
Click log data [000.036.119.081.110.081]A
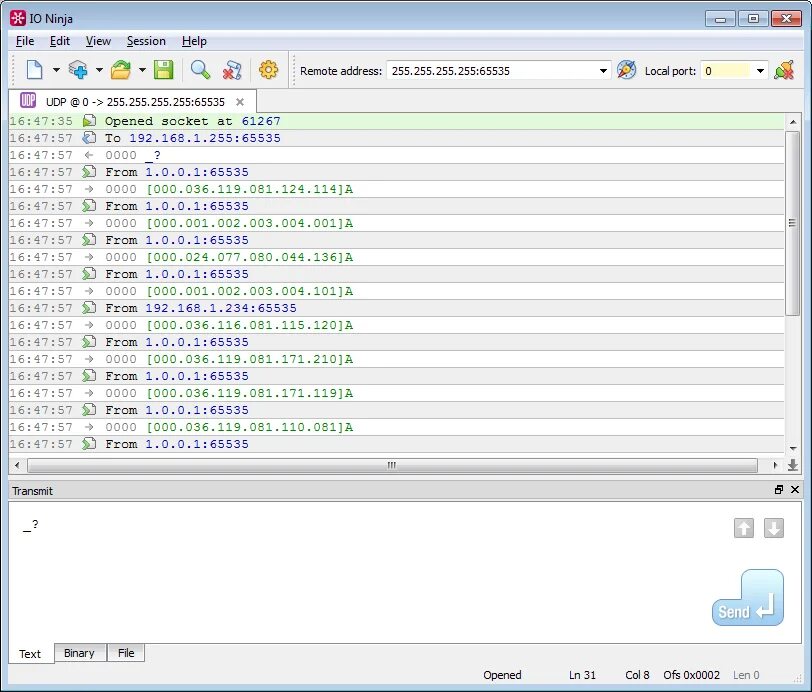(x=250, y=427)
